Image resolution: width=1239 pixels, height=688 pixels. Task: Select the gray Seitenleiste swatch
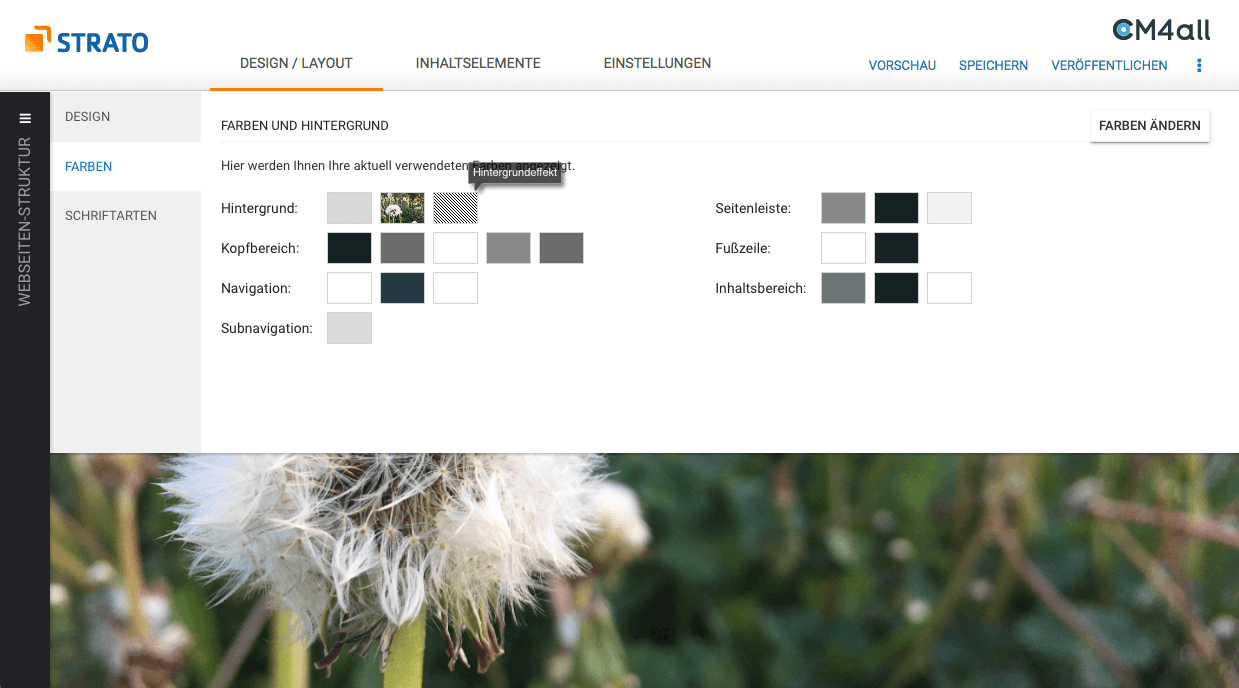(x=843, y=208)
